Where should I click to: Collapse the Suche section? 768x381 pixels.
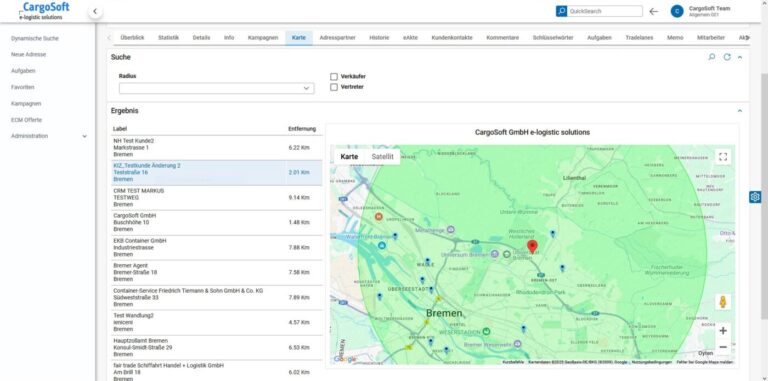pos(740,57)
